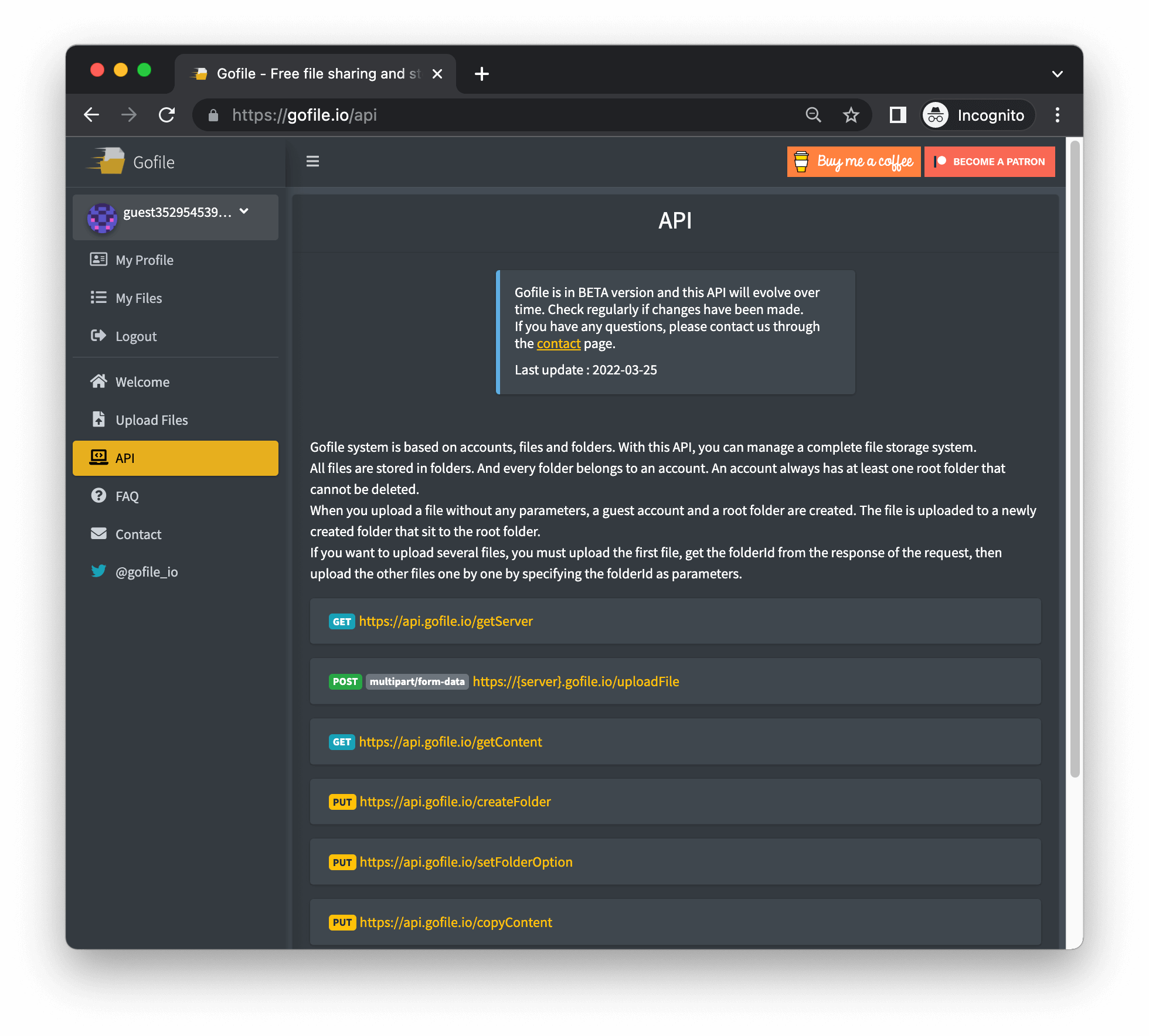
Task: Click the GET badge beside getServer
Action: pos(342,622)
